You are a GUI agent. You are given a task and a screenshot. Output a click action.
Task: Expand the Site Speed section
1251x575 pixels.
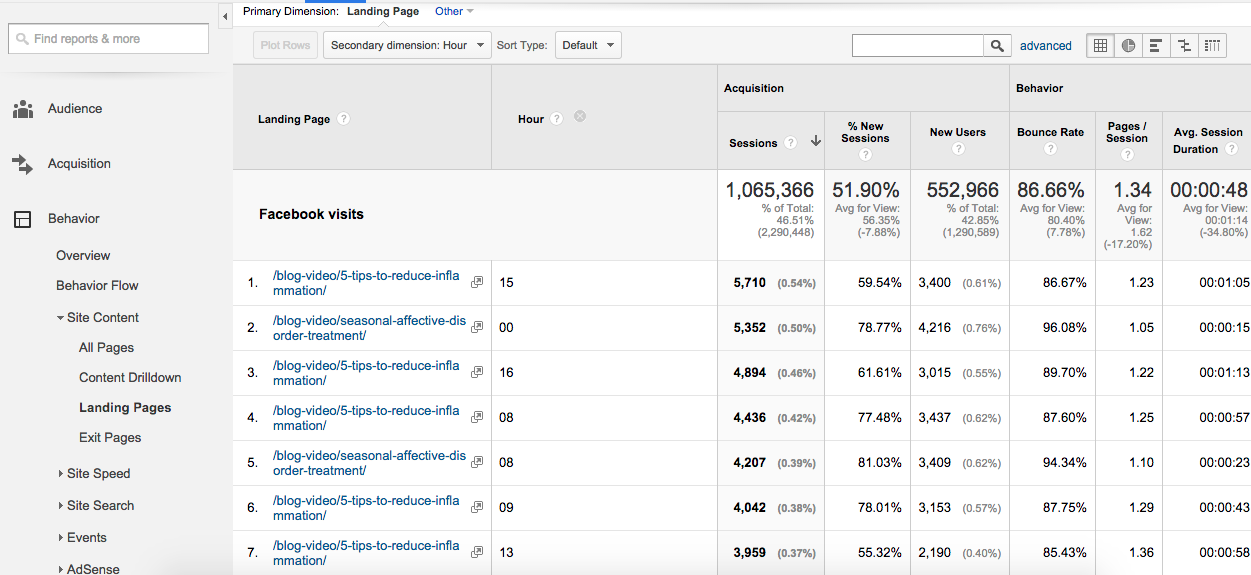(98, 473)
